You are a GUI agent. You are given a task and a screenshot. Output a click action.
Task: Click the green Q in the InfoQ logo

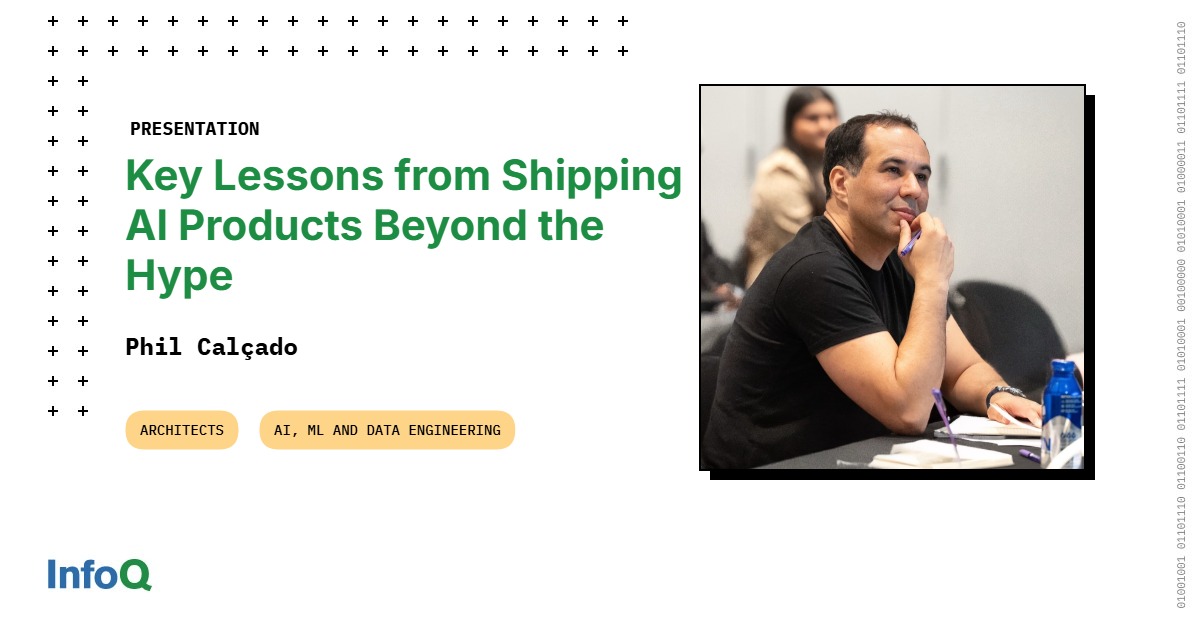pos(135,574)
